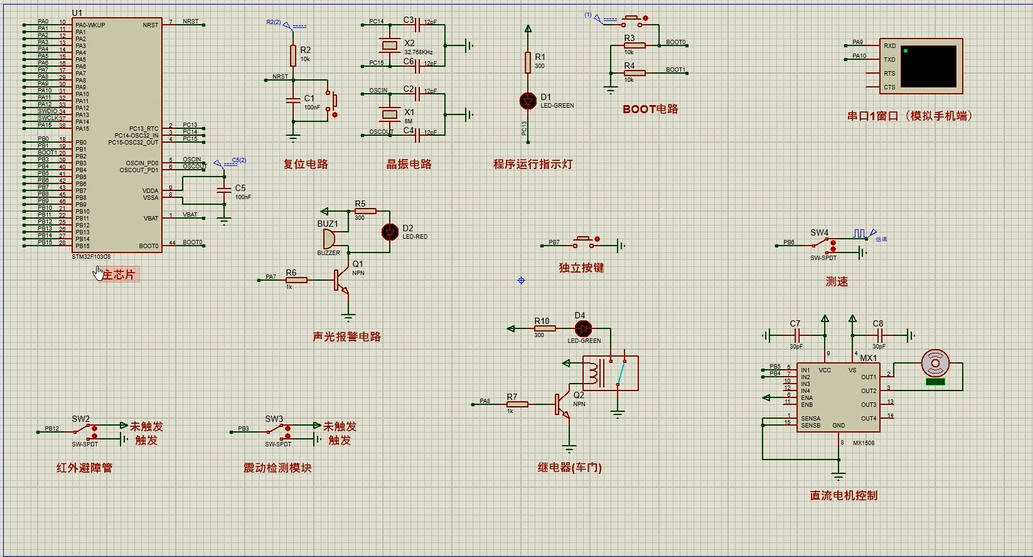Click the 复位电路 label
Screen dimensions: 1033x557
click(306, 164)
